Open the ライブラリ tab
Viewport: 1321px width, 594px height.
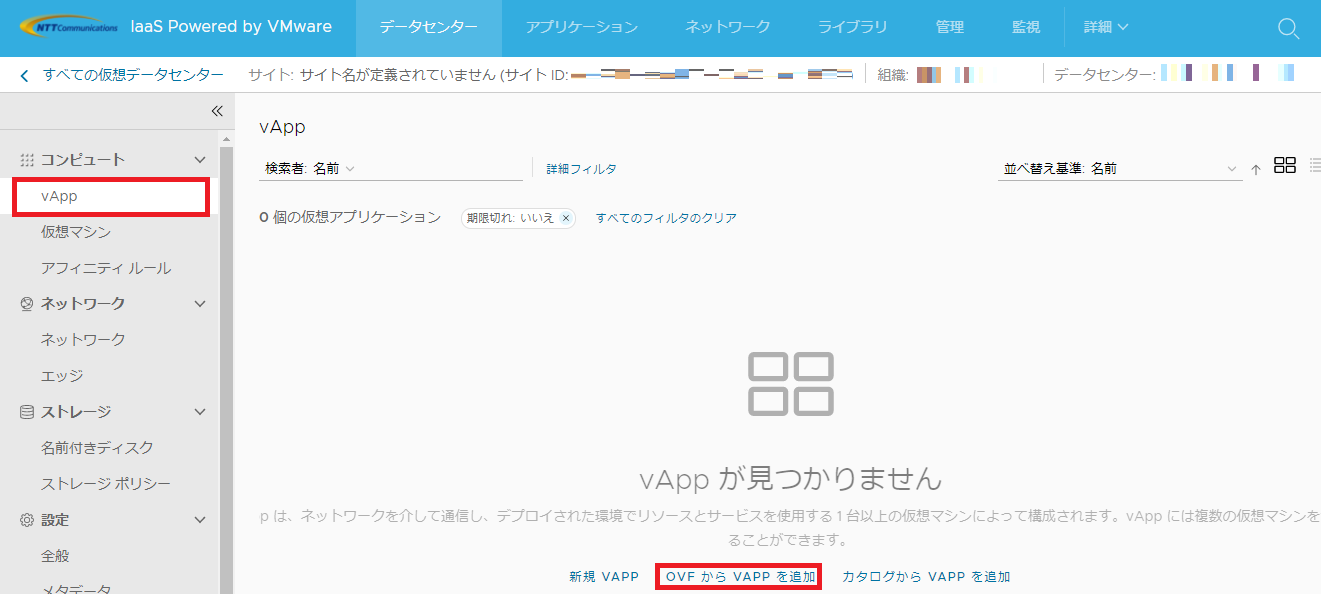[852, 27]
